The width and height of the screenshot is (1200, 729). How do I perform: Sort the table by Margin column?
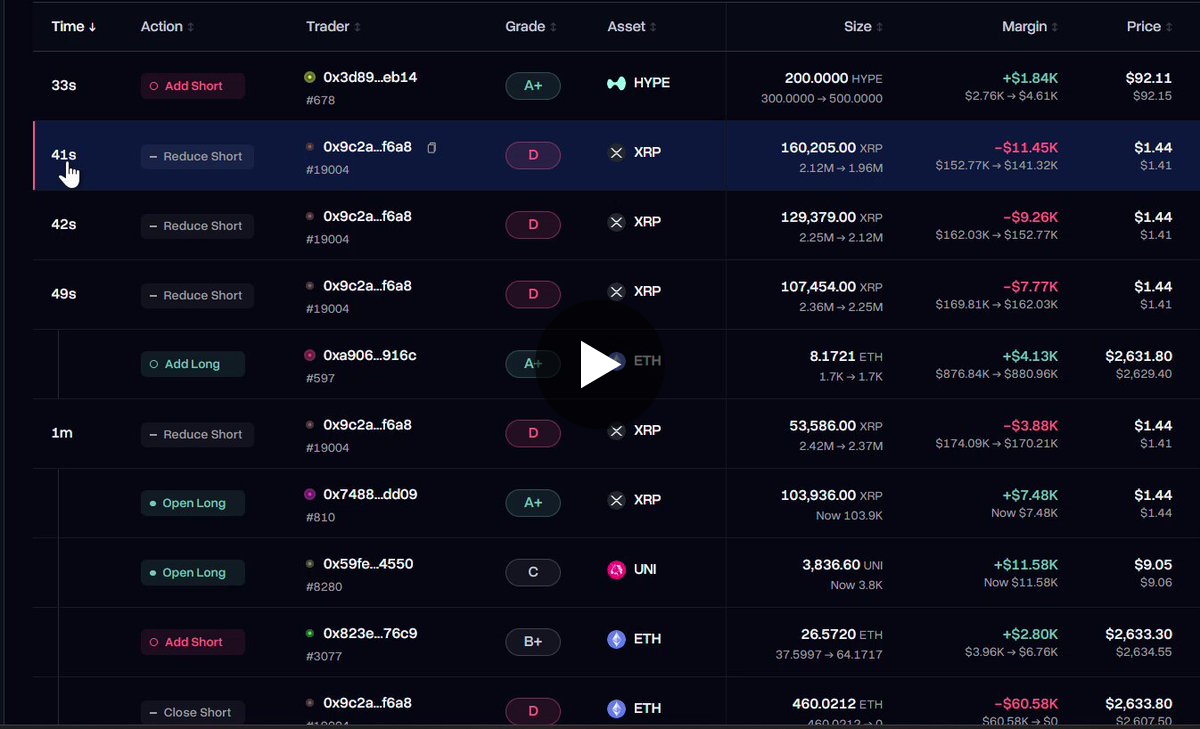1030,27
